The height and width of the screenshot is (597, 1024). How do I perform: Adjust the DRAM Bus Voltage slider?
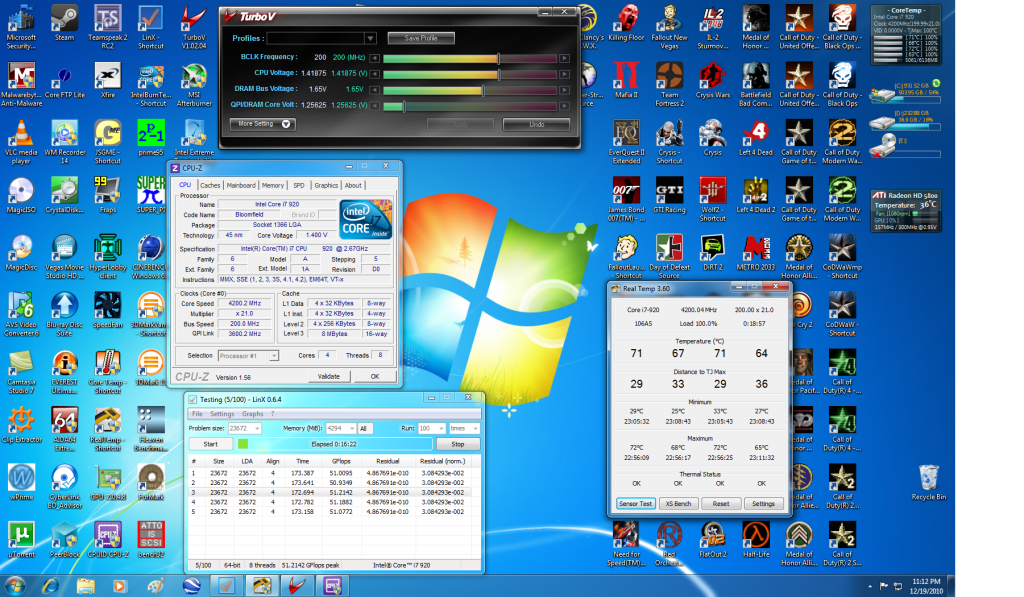pyautogui.click(x=483, y=89)
